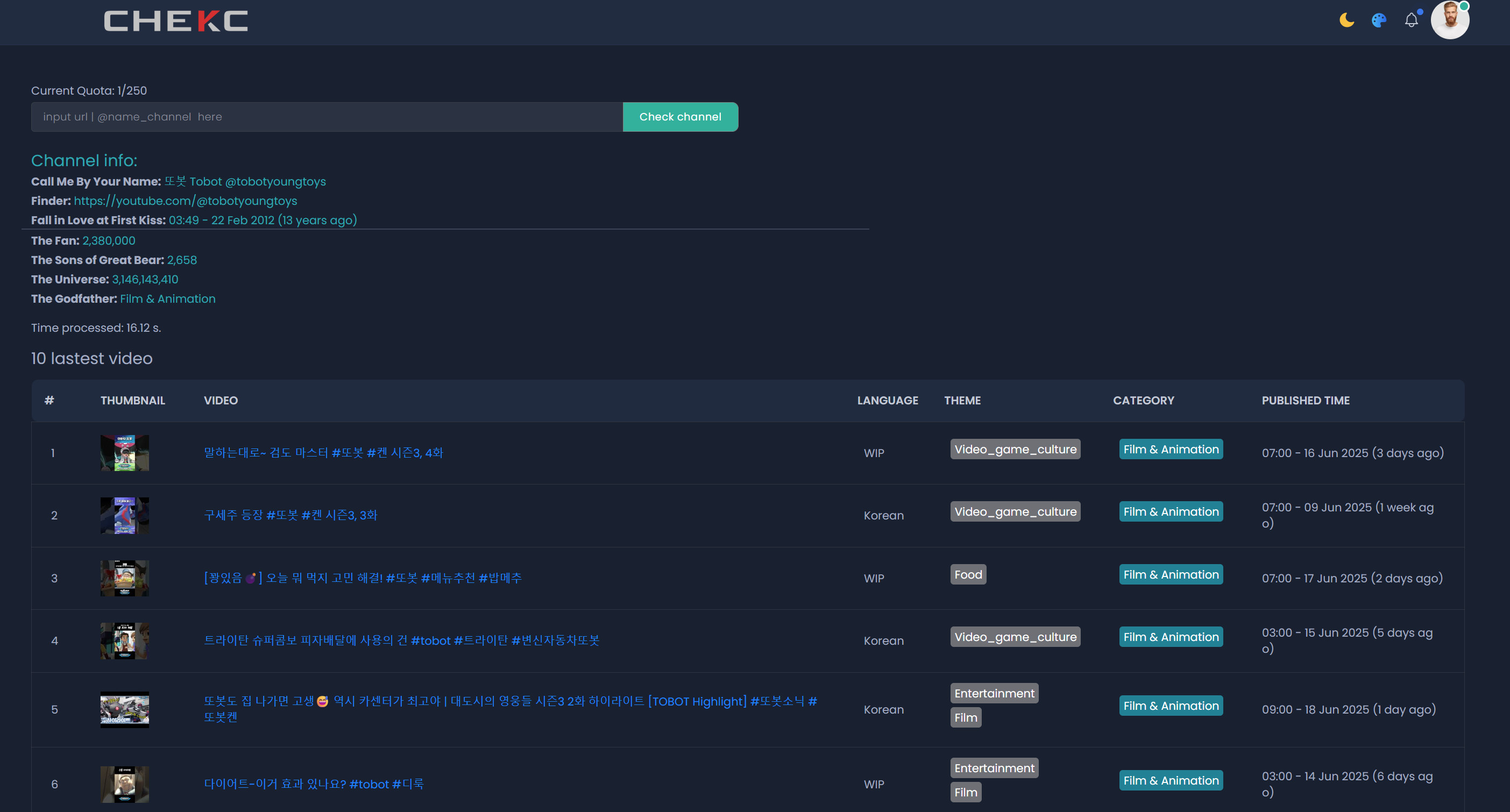Image resolution: width=1510 pixels, height=812 pixels.
Task: Open notifications bell icon
Action: (1411, 20)
